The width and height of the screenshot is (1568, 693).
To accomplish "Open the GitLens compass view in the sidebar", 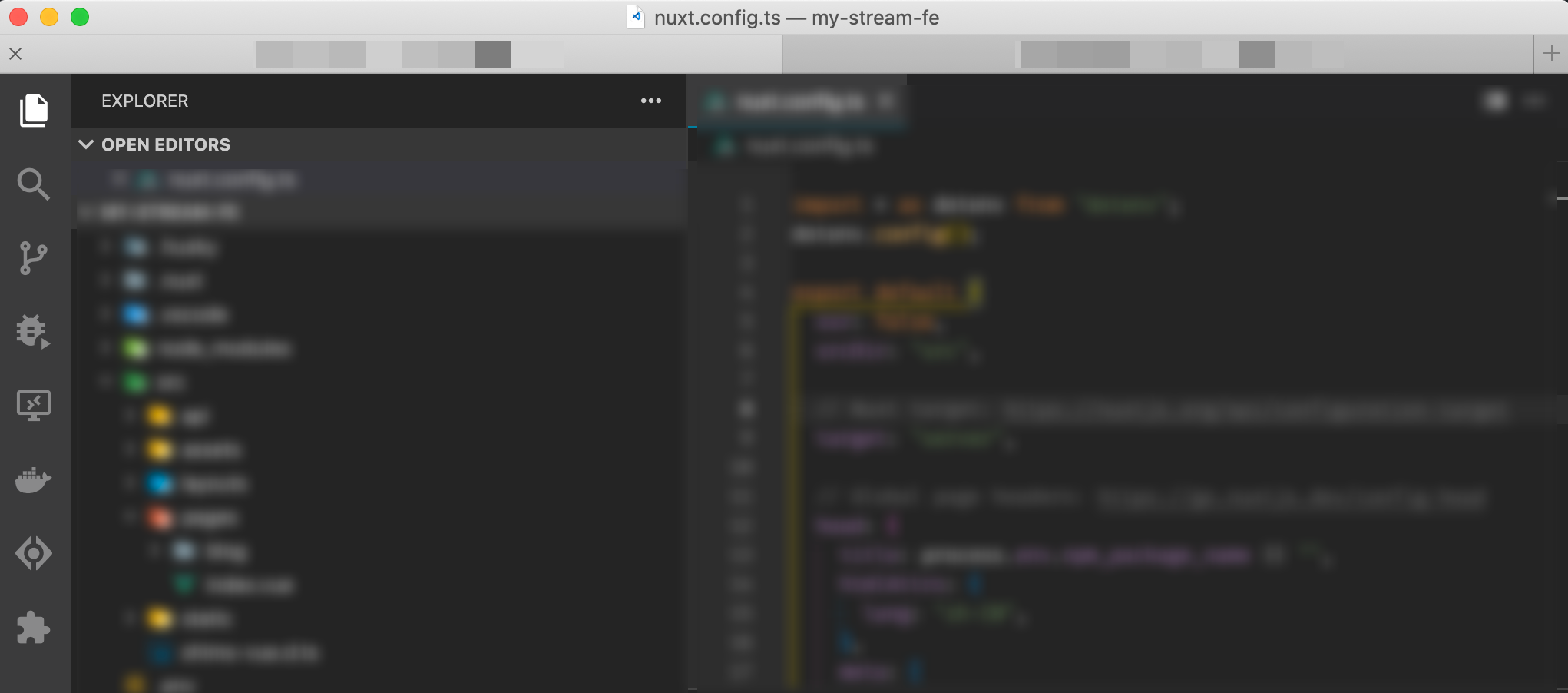I will pos(34,553).
